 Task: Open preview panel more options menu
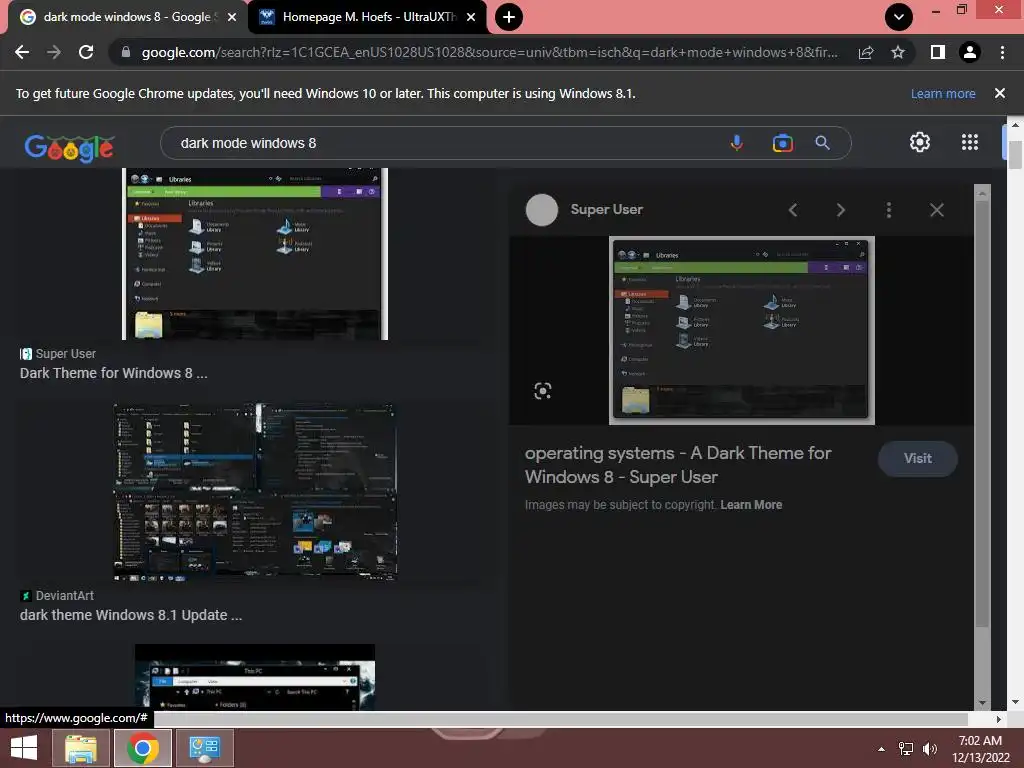(889, 210)
